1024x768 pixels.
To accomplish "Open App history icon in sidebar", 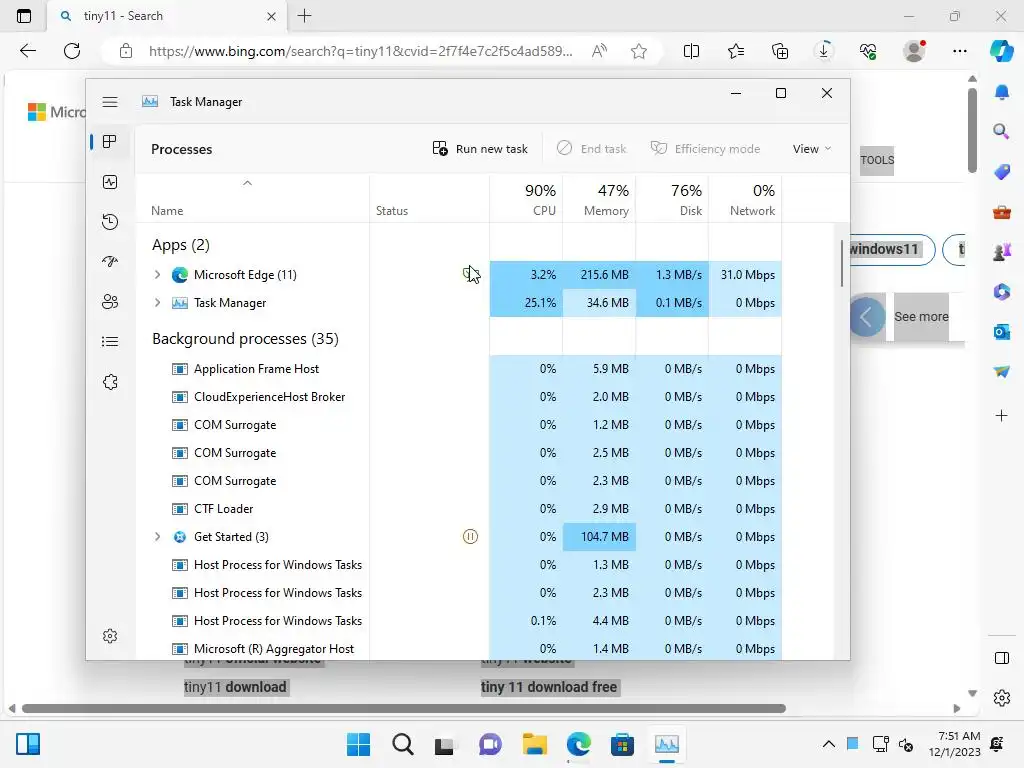I will click(x=110, y=222).
